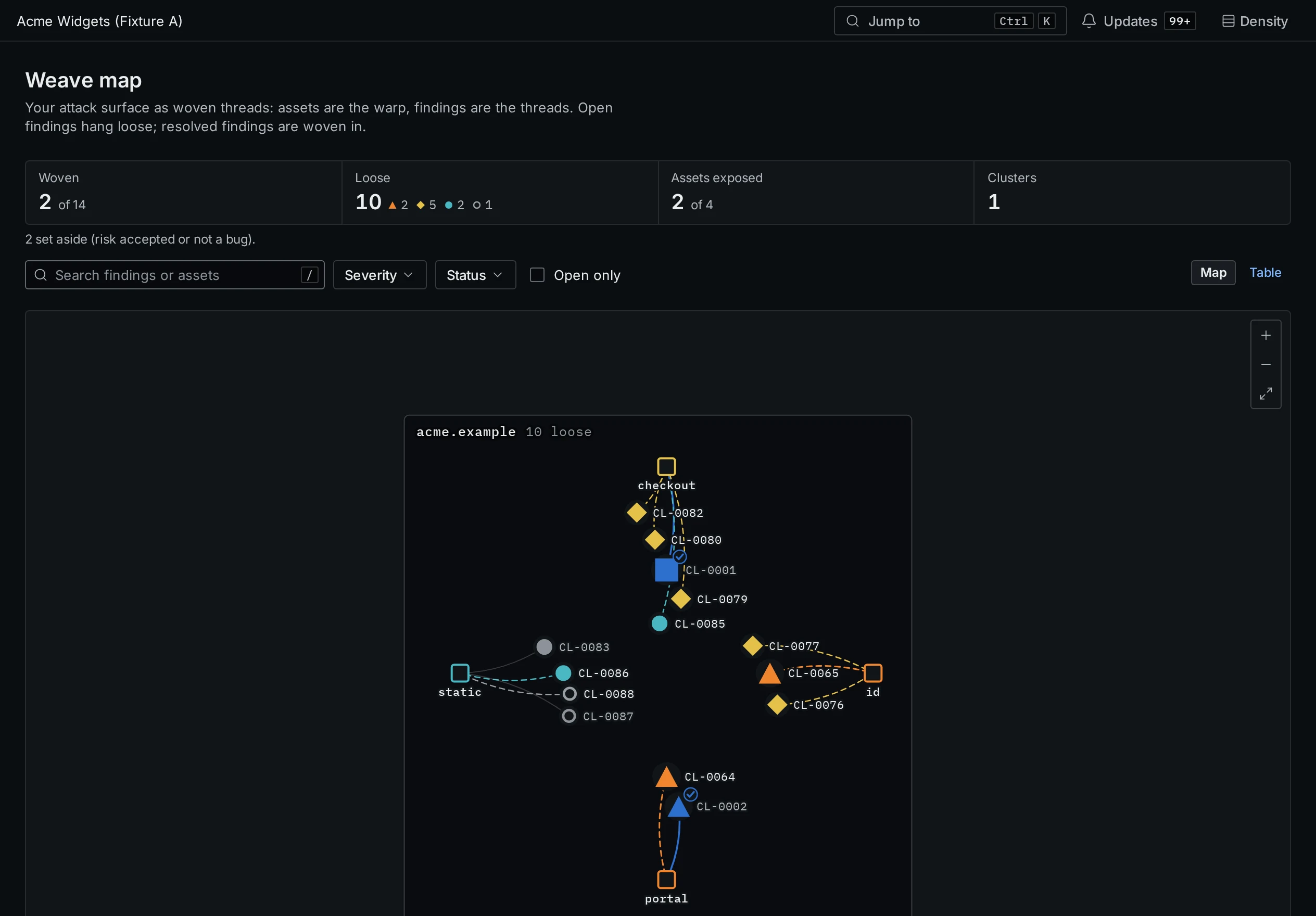
Task: Select the id asset node
Action: tap(872, 673)
